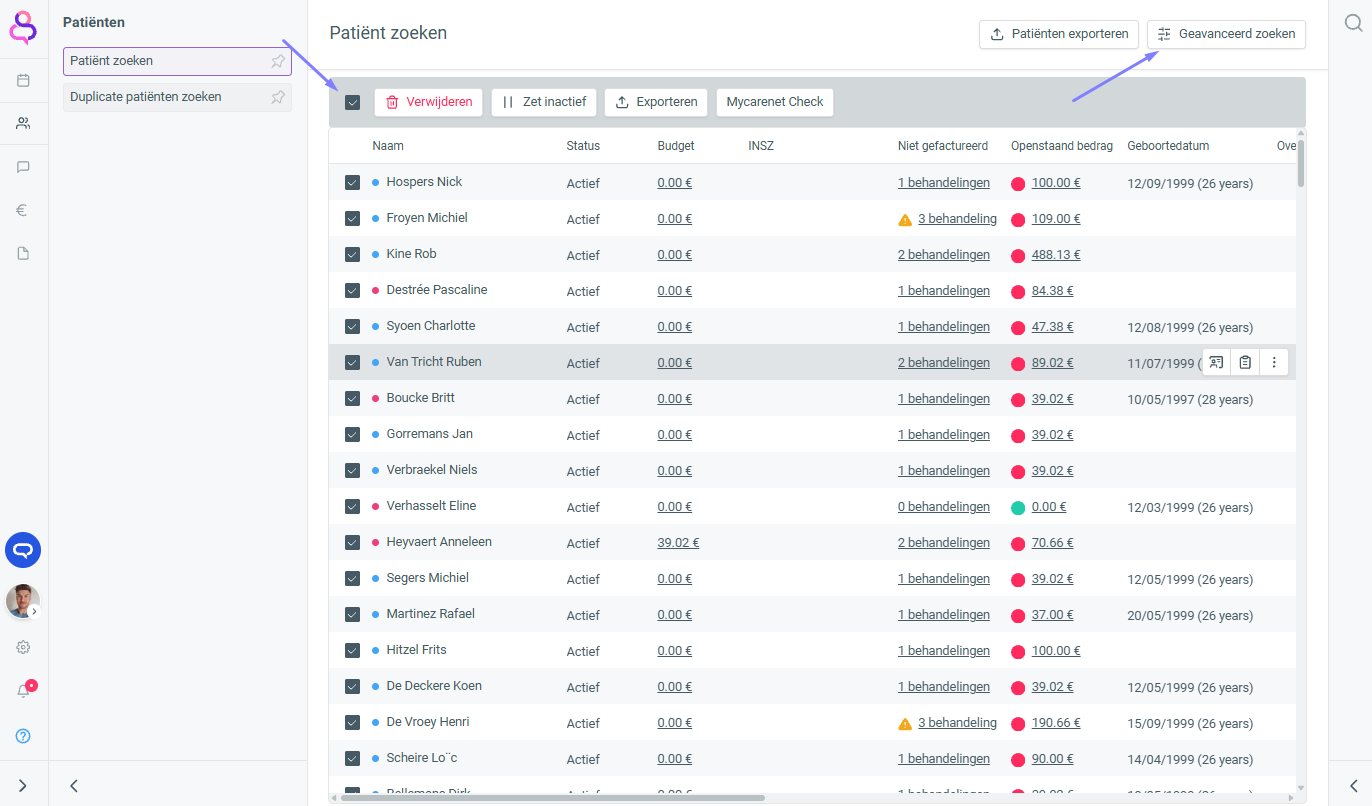Open Geavanceerd zoeken
The image size is (1372, 806).
[x=1225, y=34]
